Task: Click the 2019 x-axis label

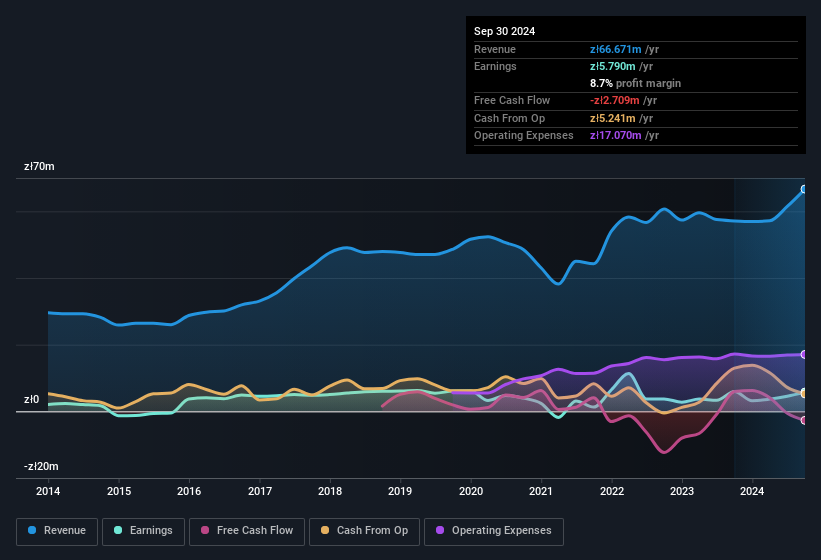Action: point(400,491)
